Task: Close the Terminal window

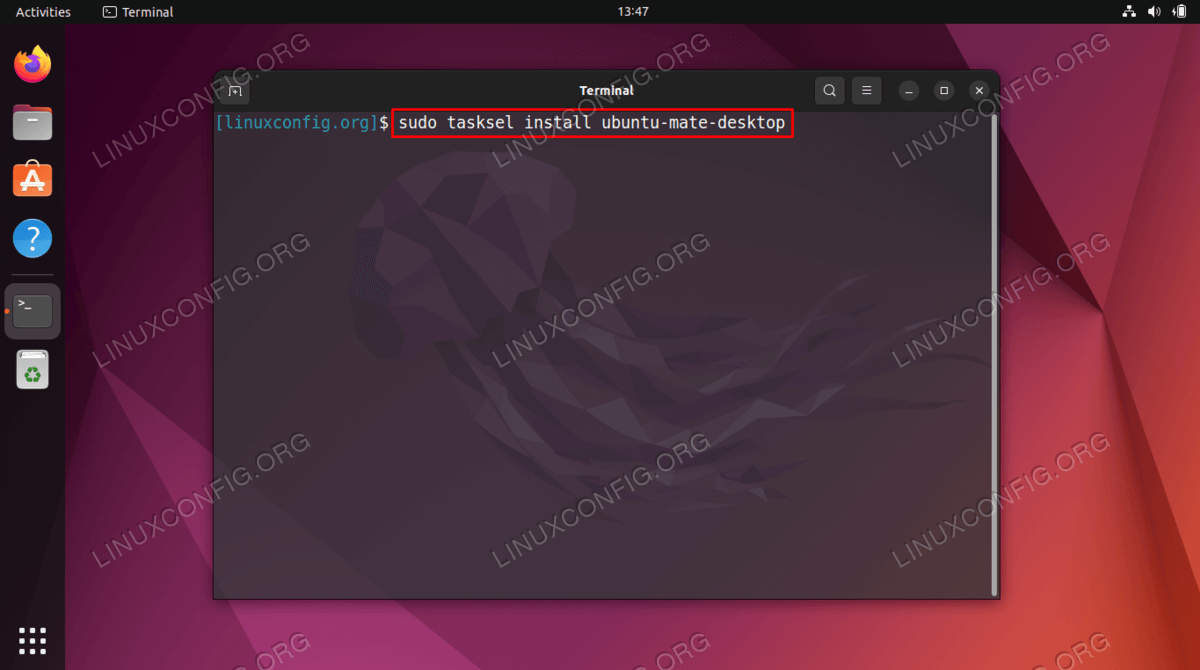Action: [979, 91]
